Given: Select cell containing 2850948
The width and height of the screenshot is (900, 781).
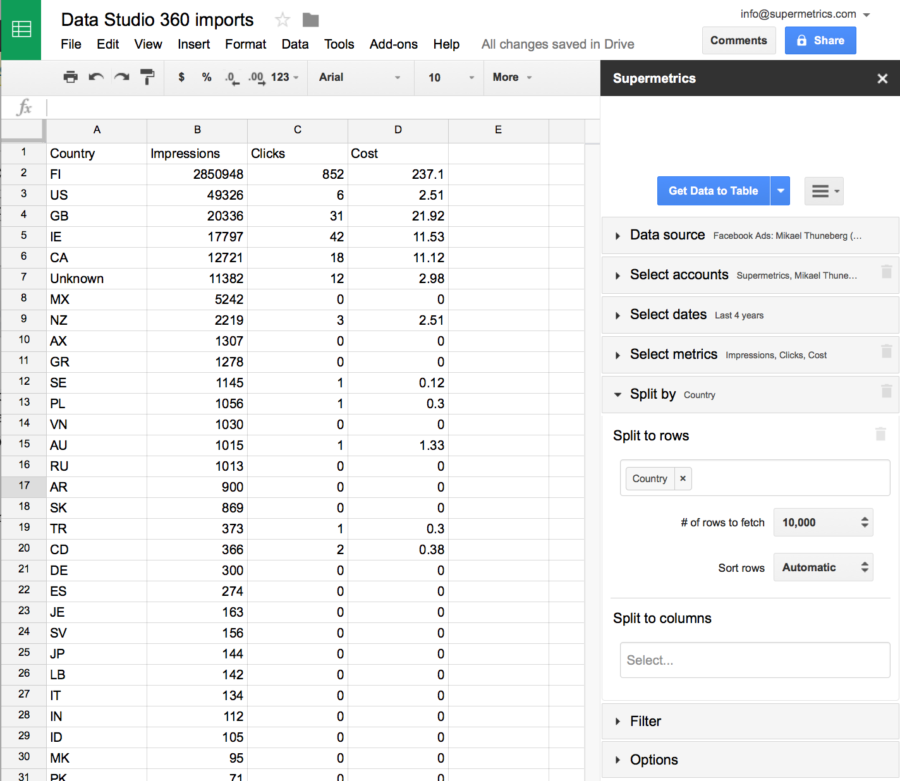Looking at the screenshot, I should pyautogui.click(x=197, y=174).
